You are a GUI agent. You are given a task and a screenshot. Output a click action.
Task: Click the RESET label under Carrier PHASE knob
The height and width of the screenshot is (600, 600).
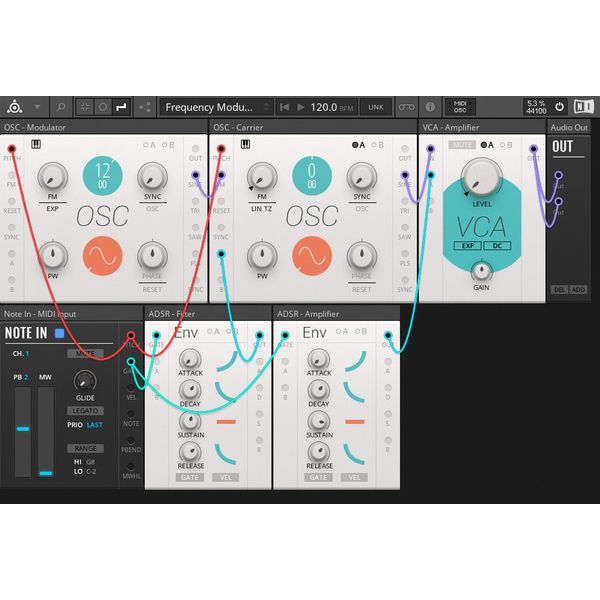(x=362, y=290)
